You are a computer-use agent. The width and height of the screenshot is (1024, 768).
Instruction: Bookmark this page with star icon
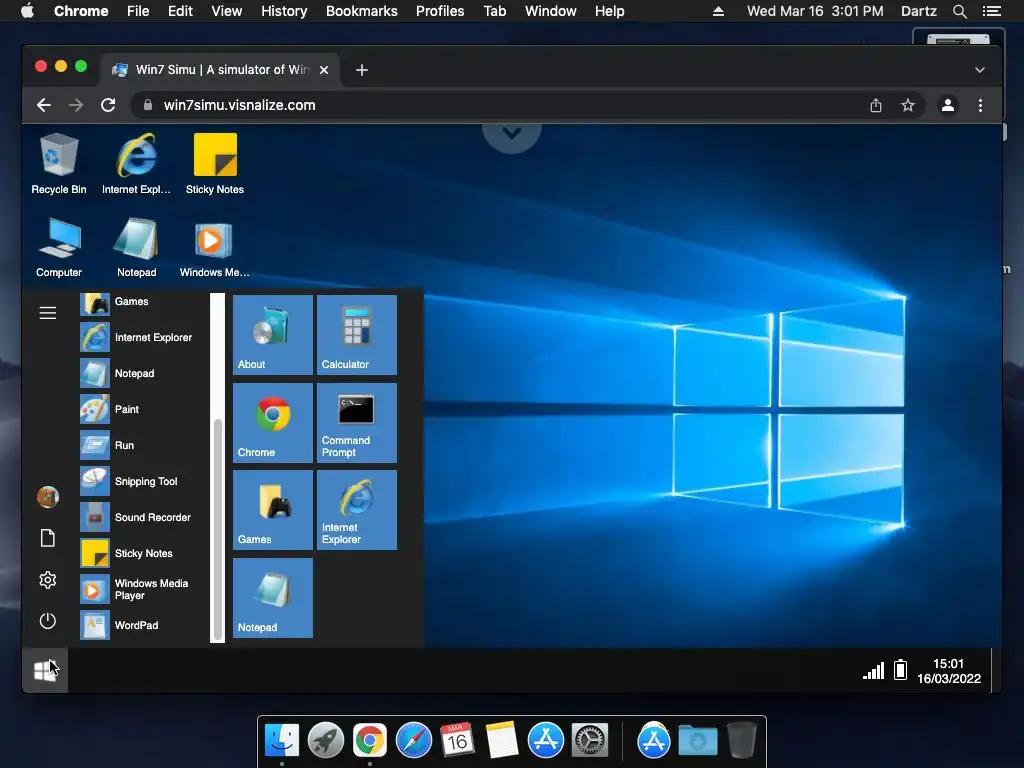click(x=908, y=105)
